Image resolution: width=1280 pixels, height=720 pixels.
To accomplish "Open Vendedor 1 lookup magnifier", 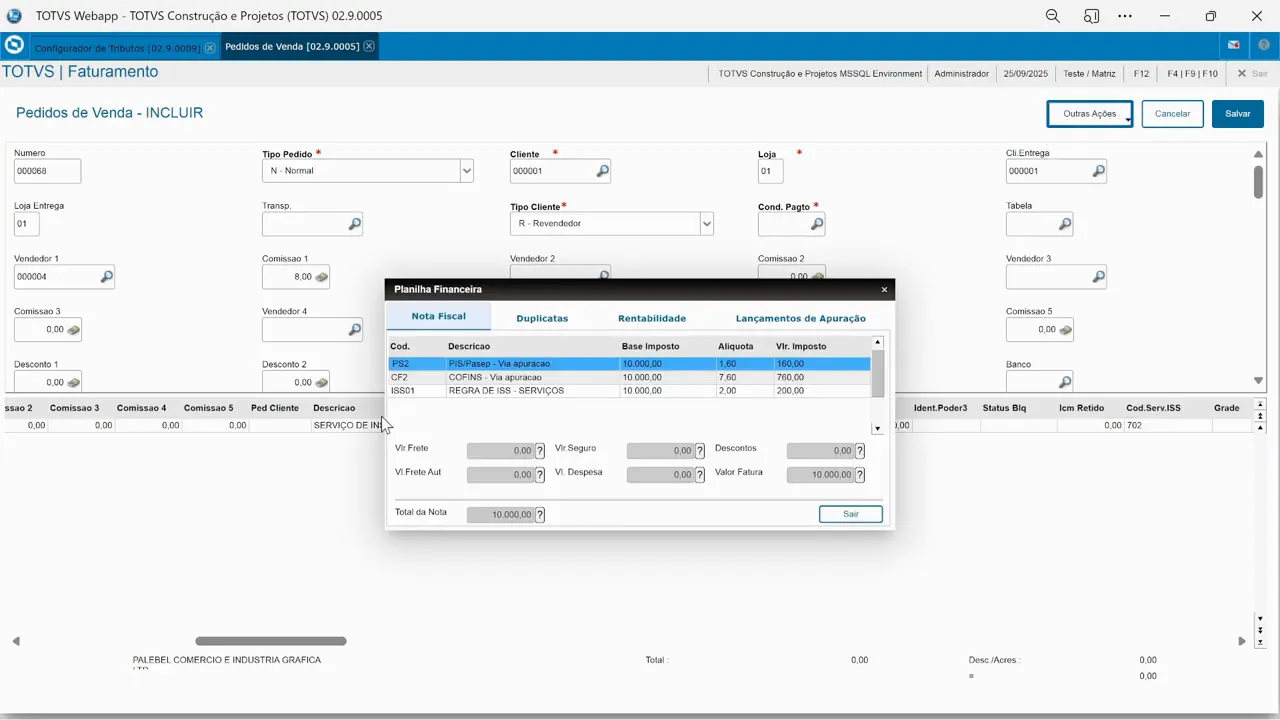I will pos(106,277).
